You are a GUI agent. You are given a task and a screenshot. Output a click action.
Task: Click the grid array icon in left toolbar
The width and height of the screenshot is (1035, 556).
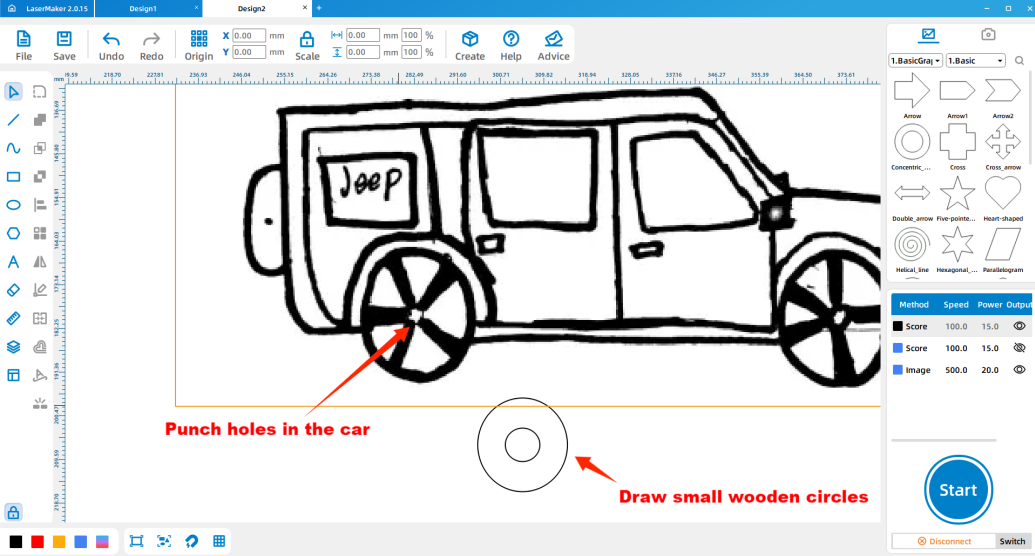click(x=40, y=234)
